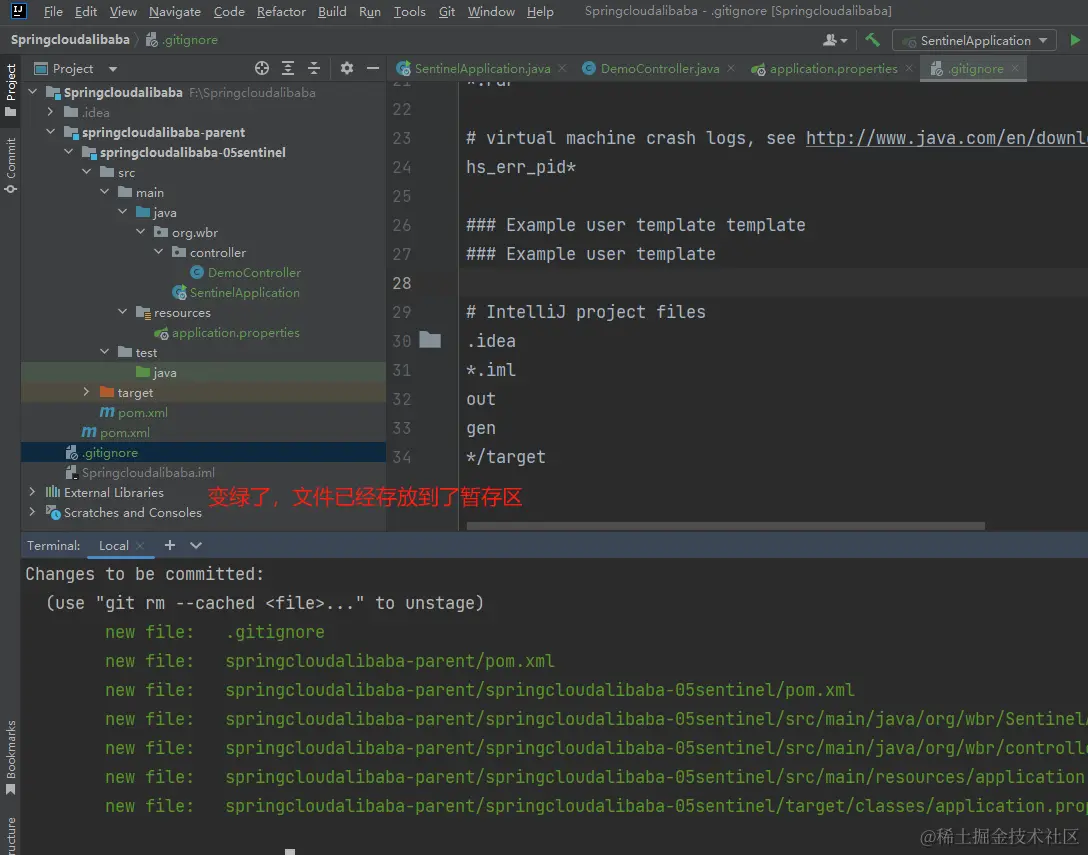
Task: Expand the .idea folder
Action: click(50, 112)
